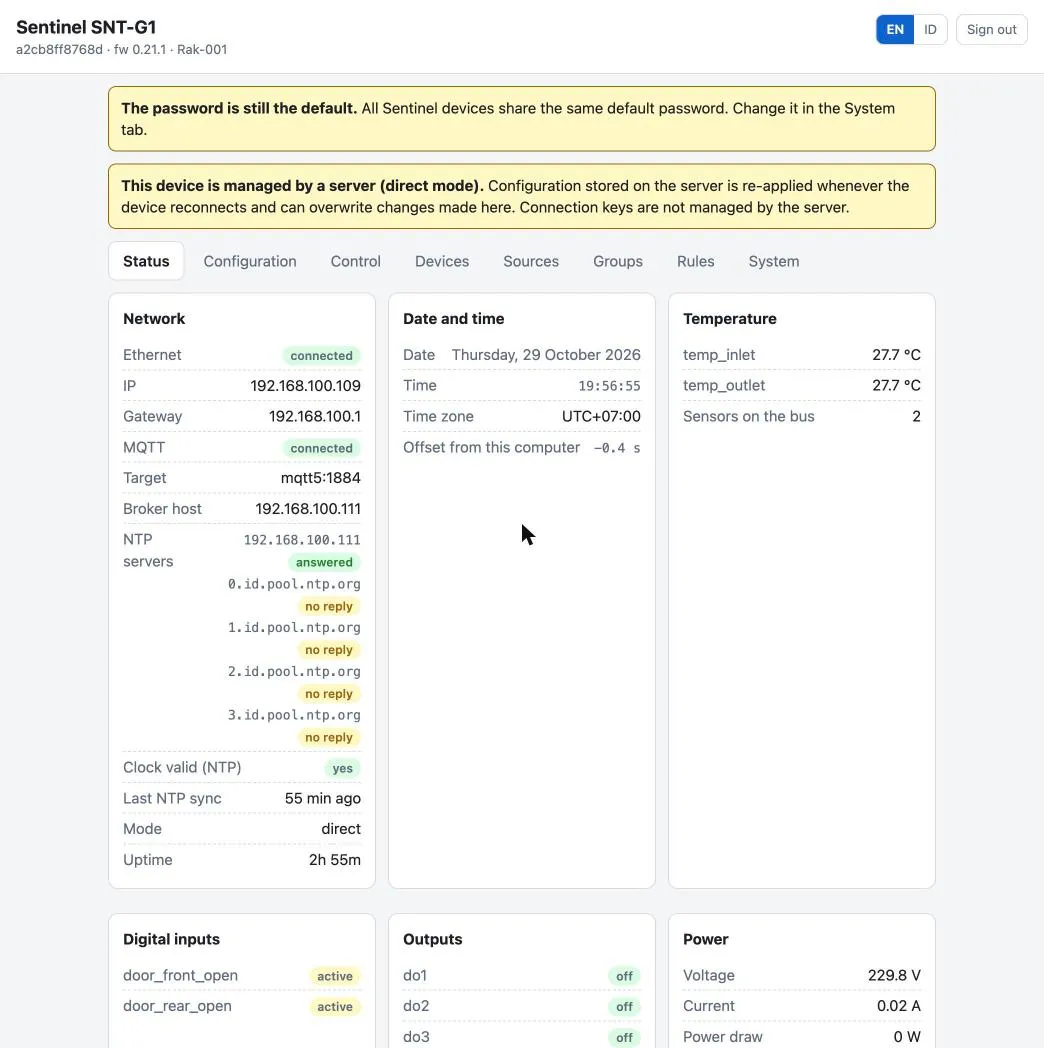Click NTP server 2.id.pool.ntp.org
Screen dimensions: 1044x1048
(x=294, y=671)
